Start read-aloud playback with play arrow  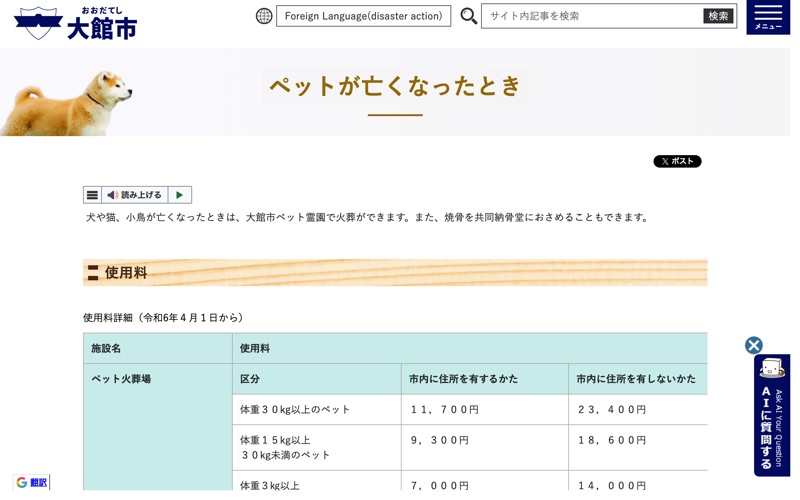coord(180,195)
